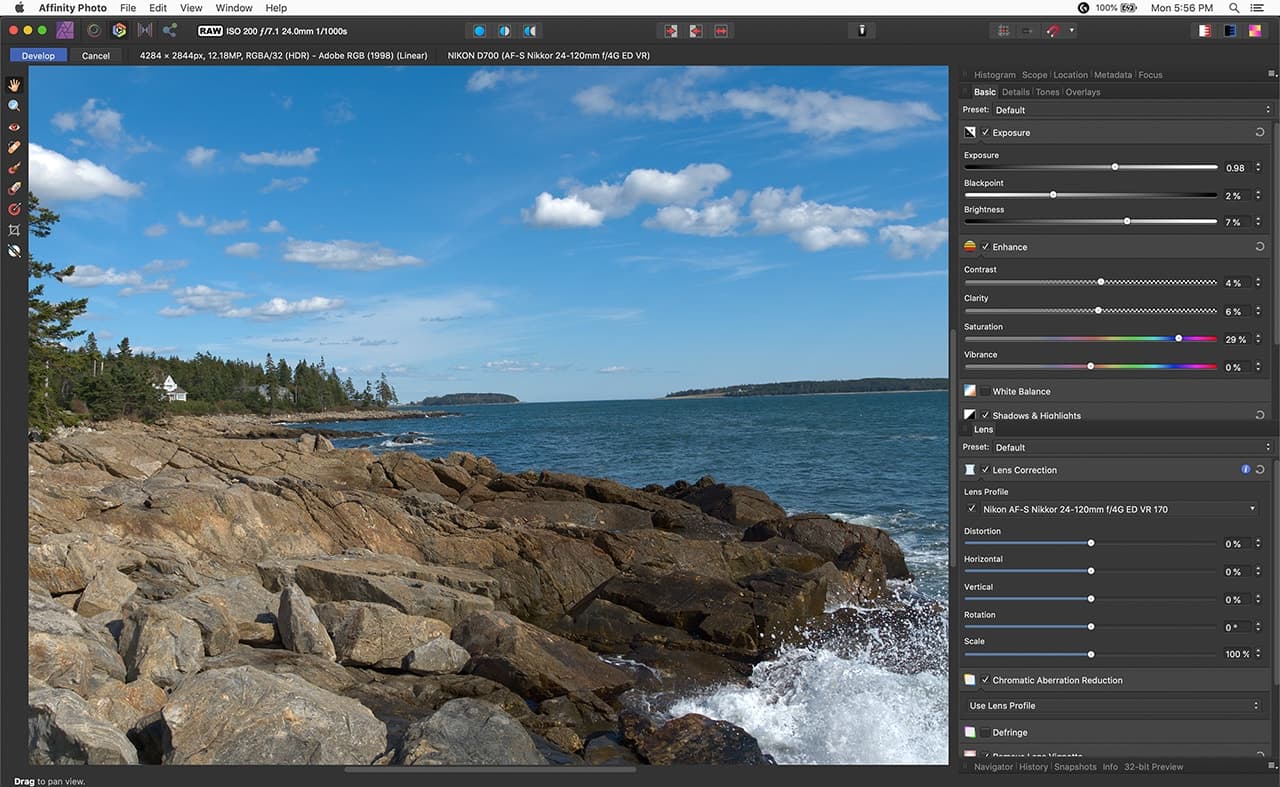The image size is (1280, 787).
Task: Open the Basic panel Preset dropdown
Action: (1130, 110)
